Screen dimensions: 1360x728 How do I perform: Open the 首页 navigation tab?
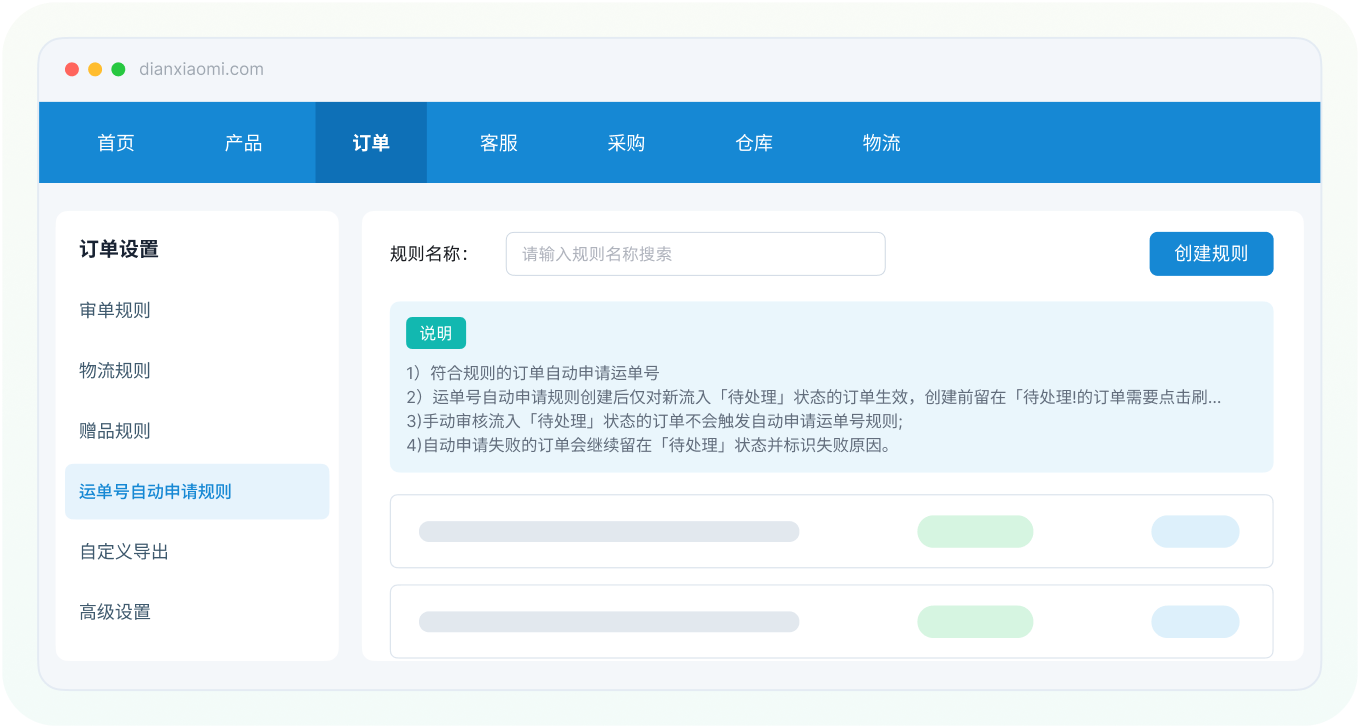click(116, 143)
